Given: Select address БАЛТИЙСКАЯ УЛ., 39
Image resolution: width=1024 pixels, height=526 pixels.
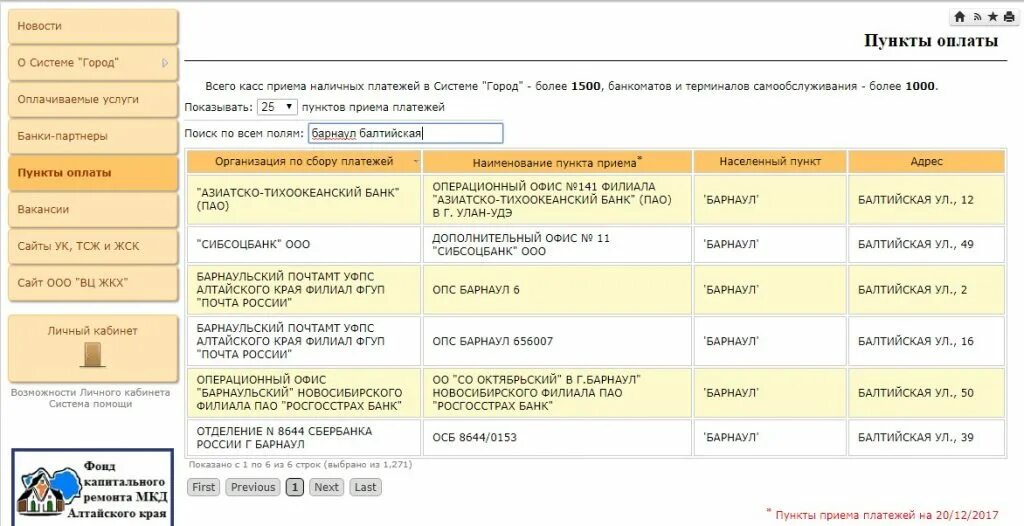Looking at the screenshot, I should coord(926,438).
